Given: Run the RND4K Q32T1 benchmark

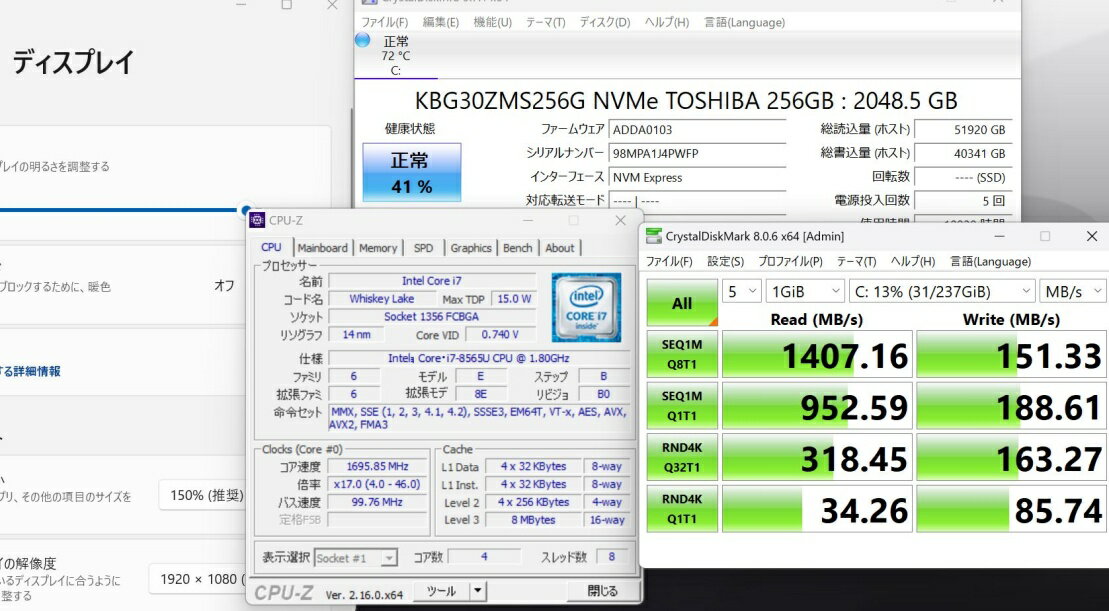Looking at the screenshot, I should [x=682, y=459].
